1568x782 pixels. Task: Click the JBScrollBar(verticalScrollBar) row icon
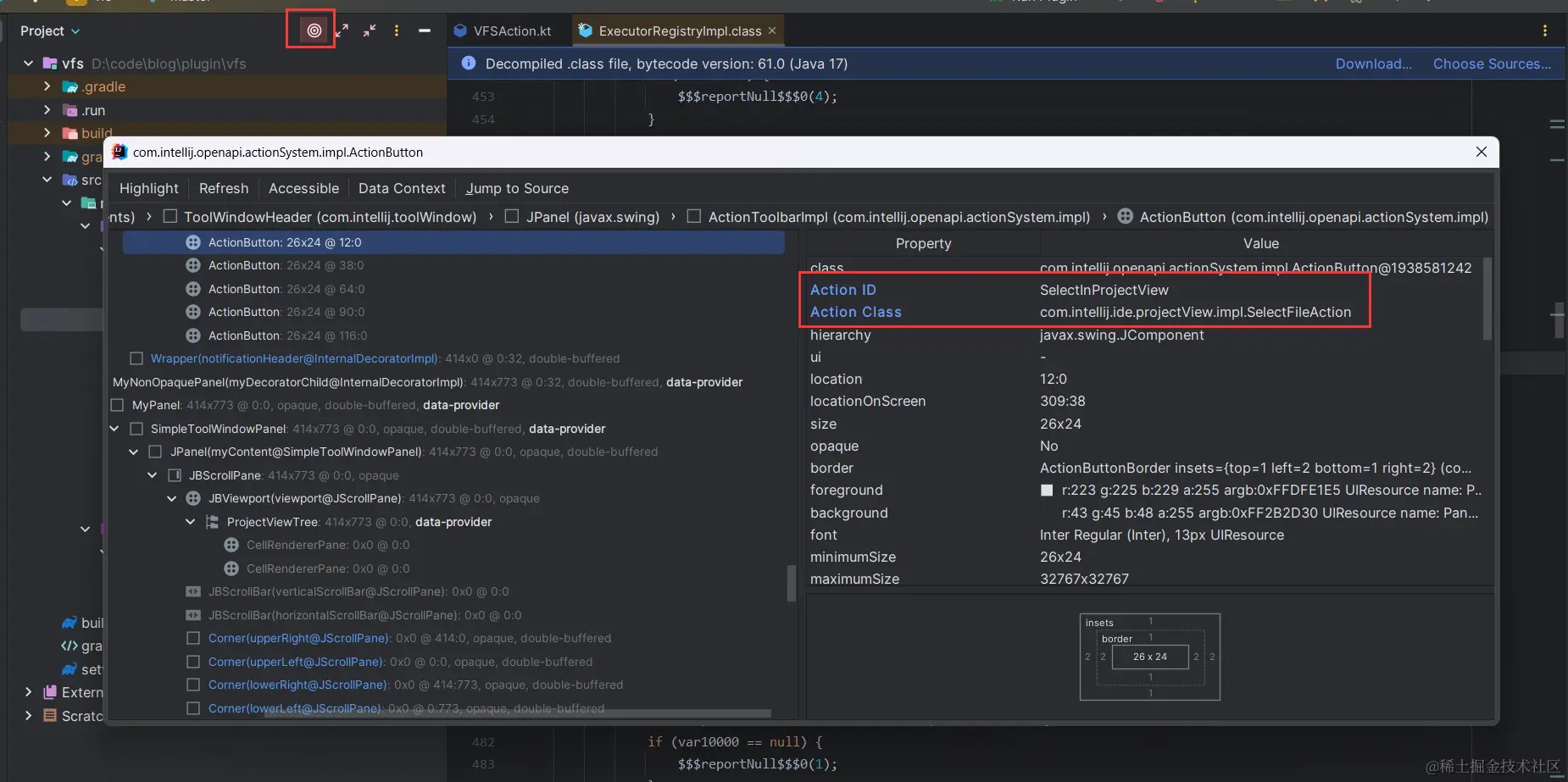(x=193, y=591)
